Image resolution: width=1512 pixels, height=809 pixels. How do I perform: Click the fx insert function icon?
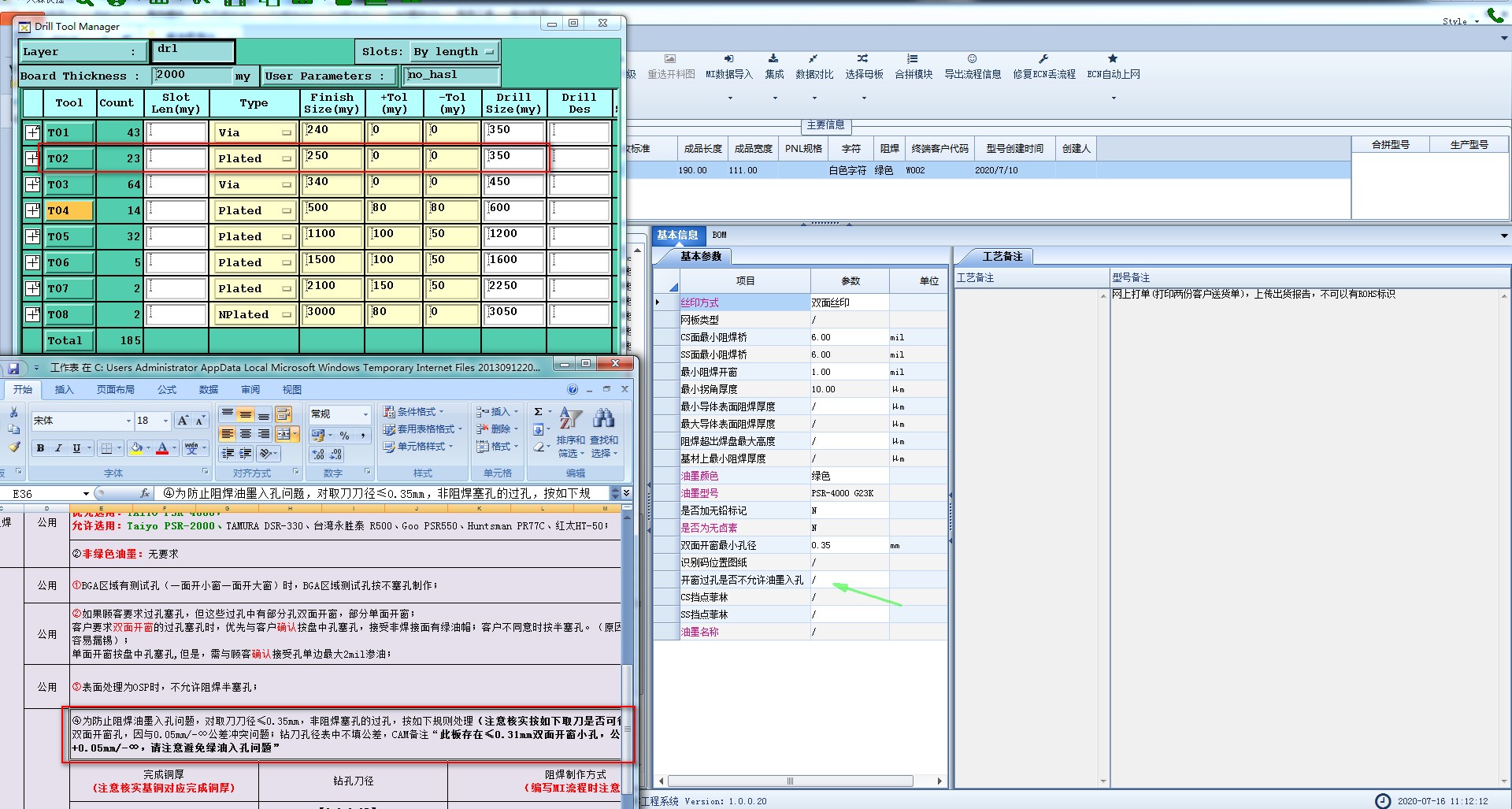pyautogui.click(x=145, y=493)
